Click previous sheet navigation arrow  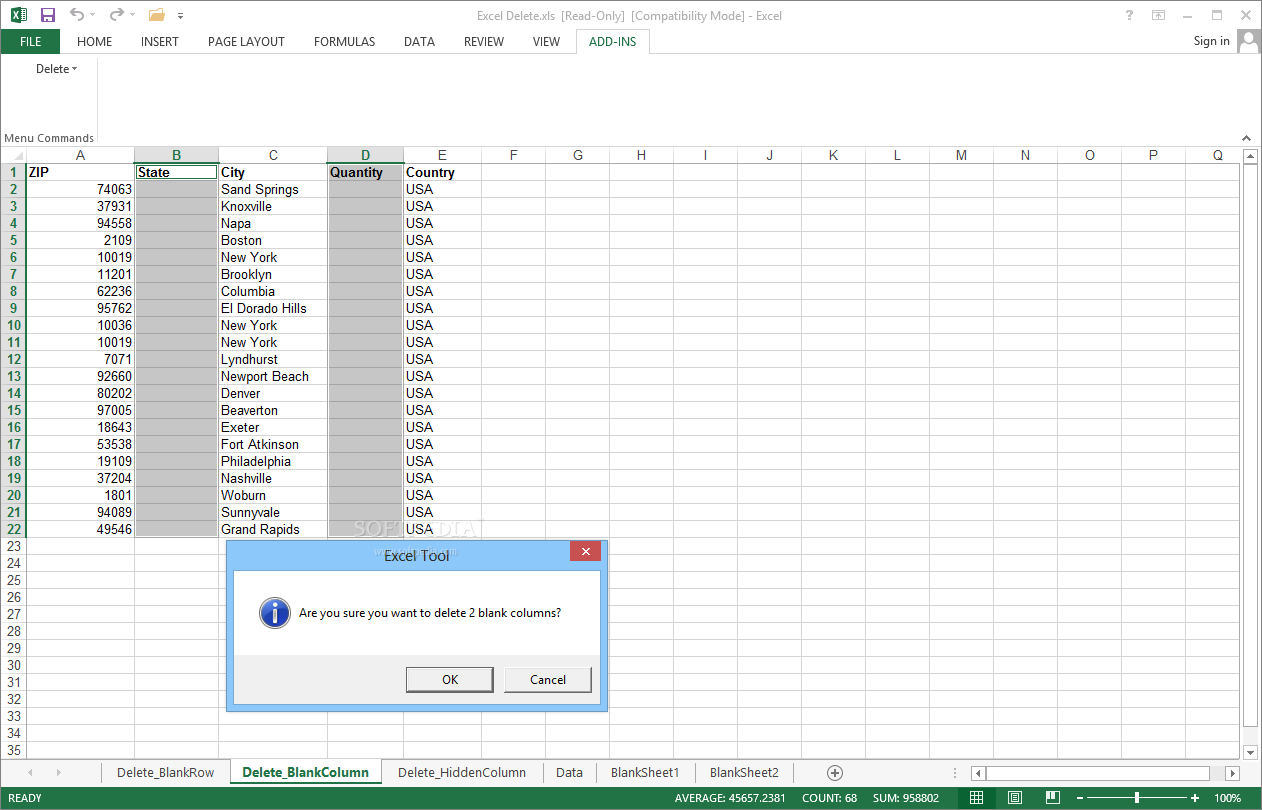[x=30, y=772]
